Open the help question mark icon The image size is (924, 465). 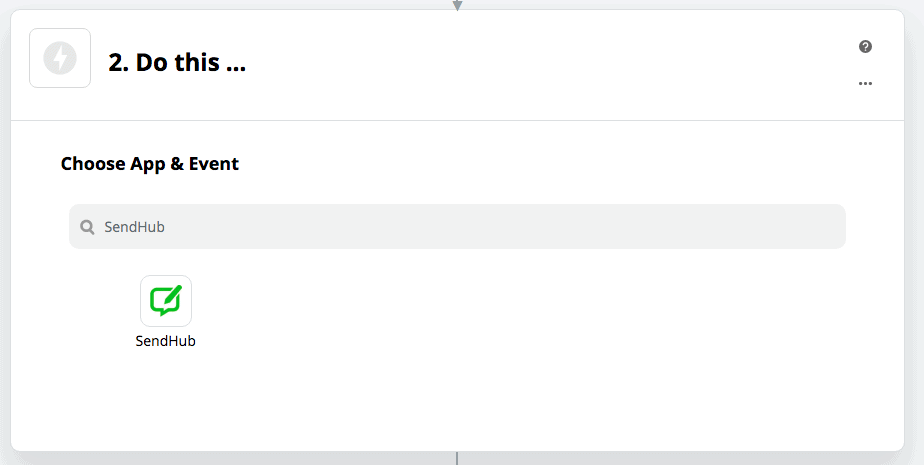point(865,47)
